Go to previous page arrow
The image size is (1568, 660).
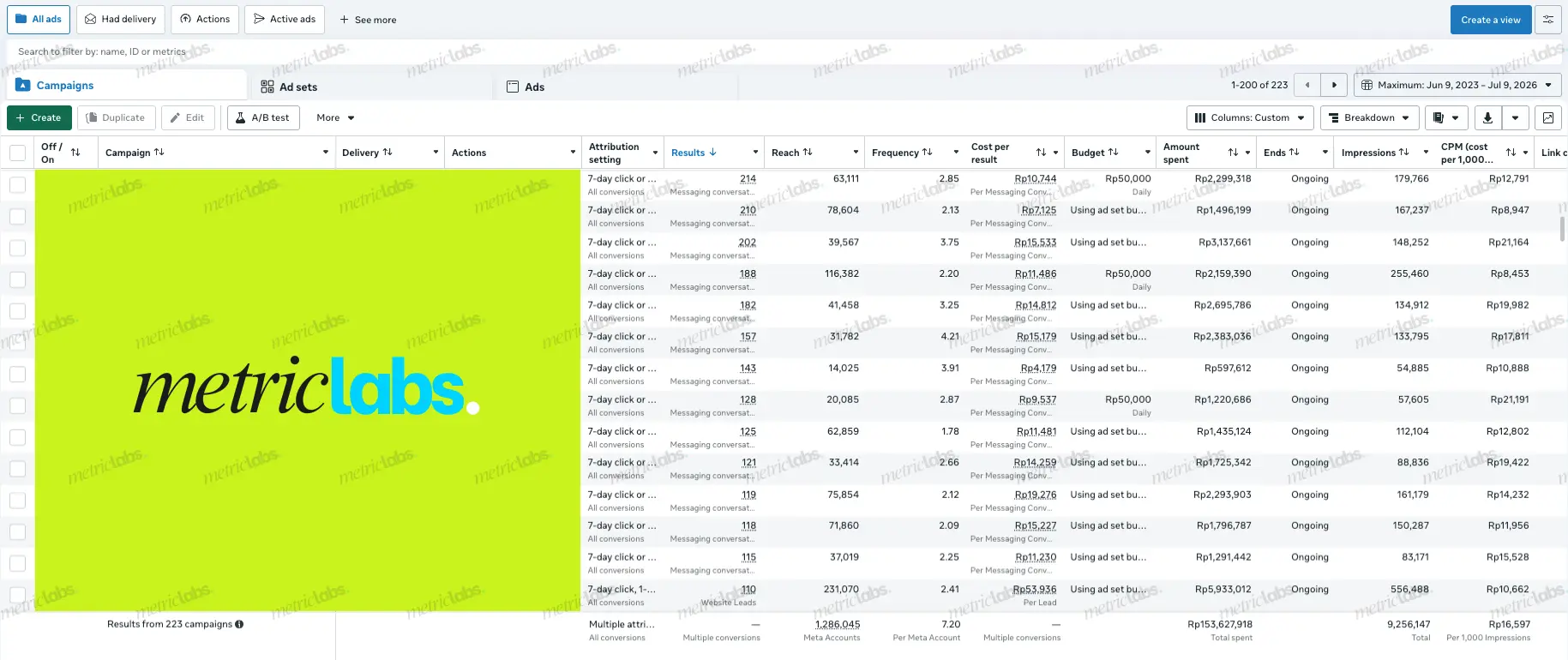[1307, 85]
